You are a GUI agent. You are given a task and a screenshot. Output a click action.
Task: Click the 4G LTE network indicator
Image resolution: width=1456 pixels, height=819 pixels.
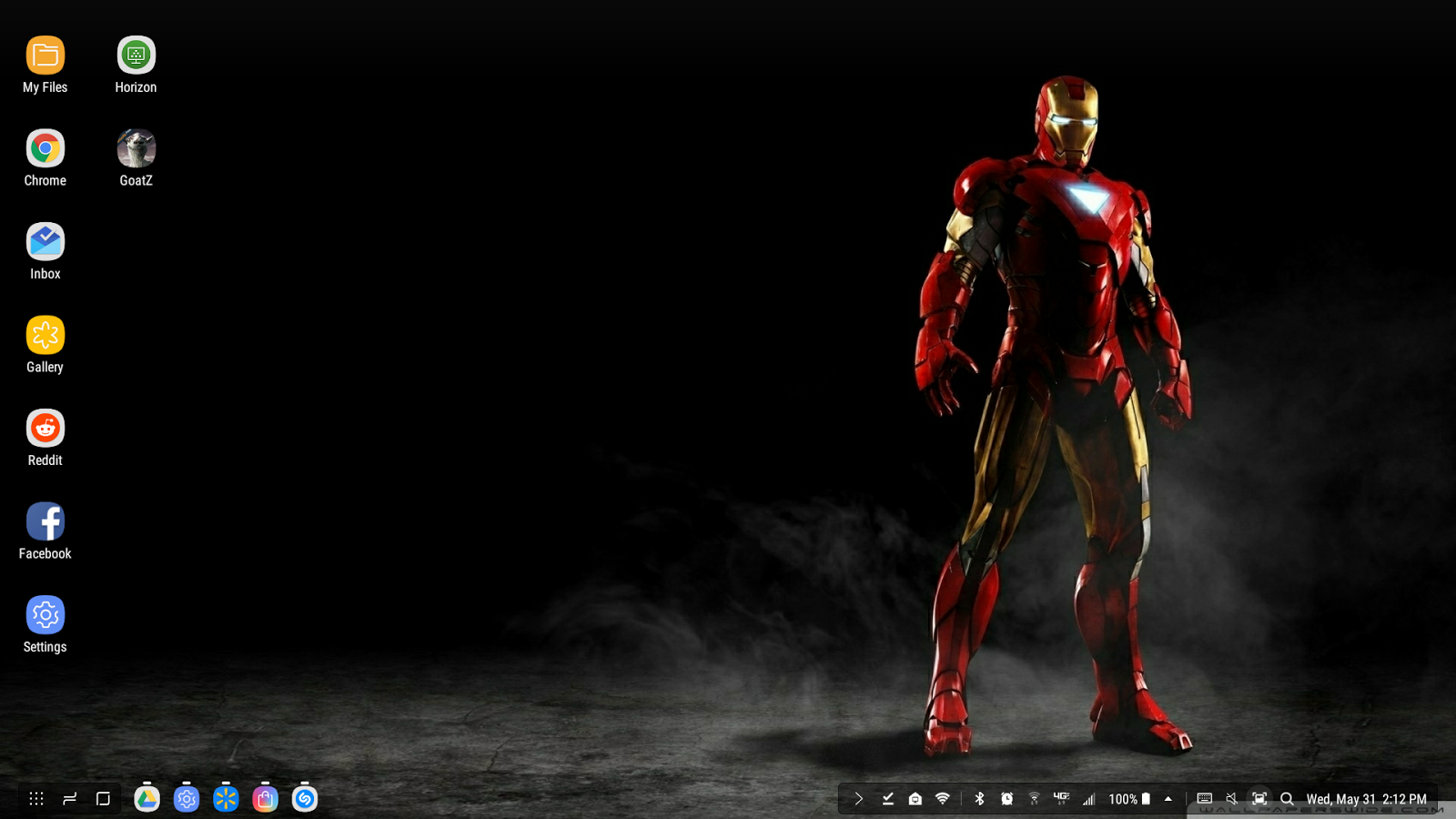(x=1061, y=797)
